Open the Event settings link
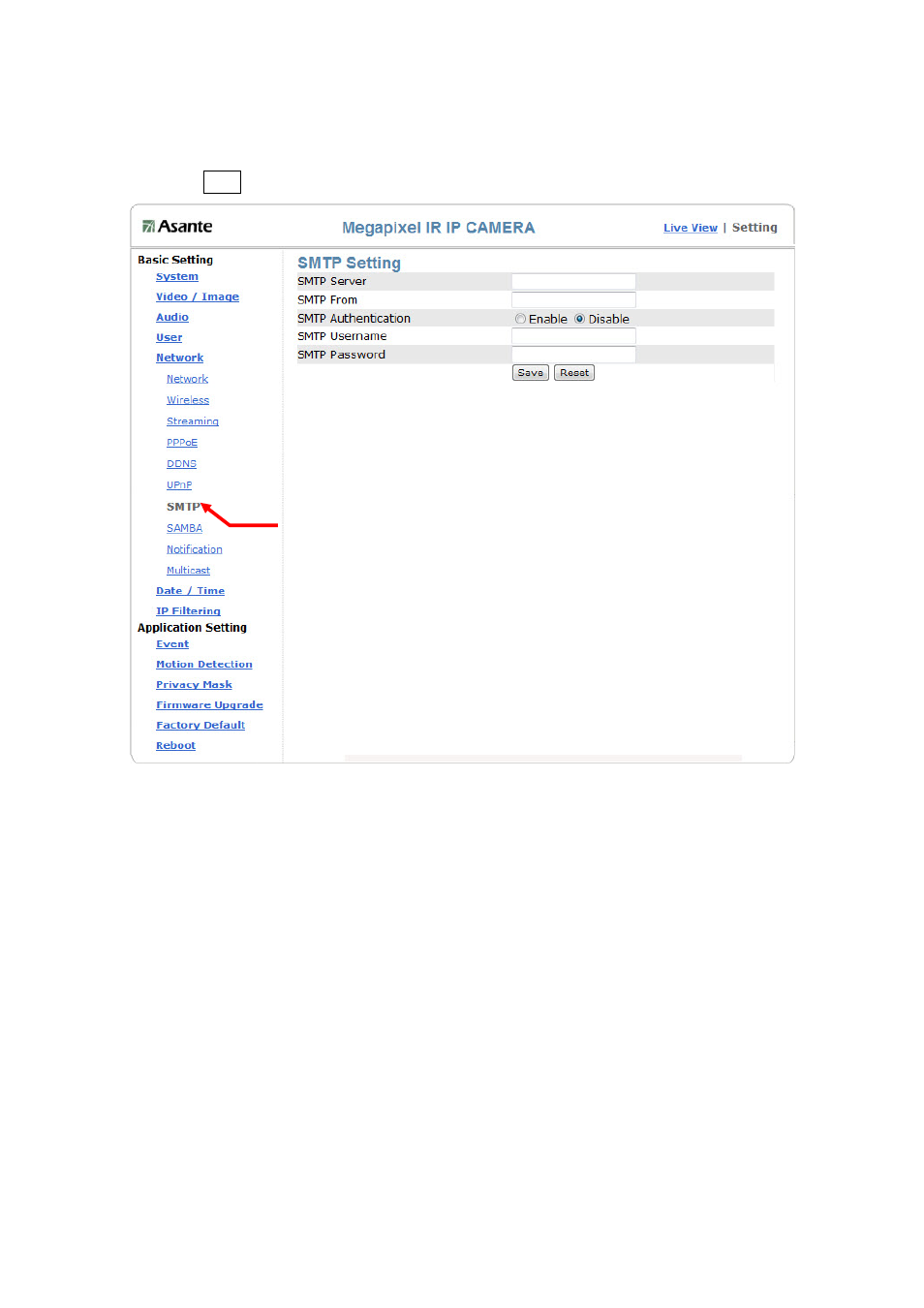This screenshot has height=1308, width=924. click(172, 644)
